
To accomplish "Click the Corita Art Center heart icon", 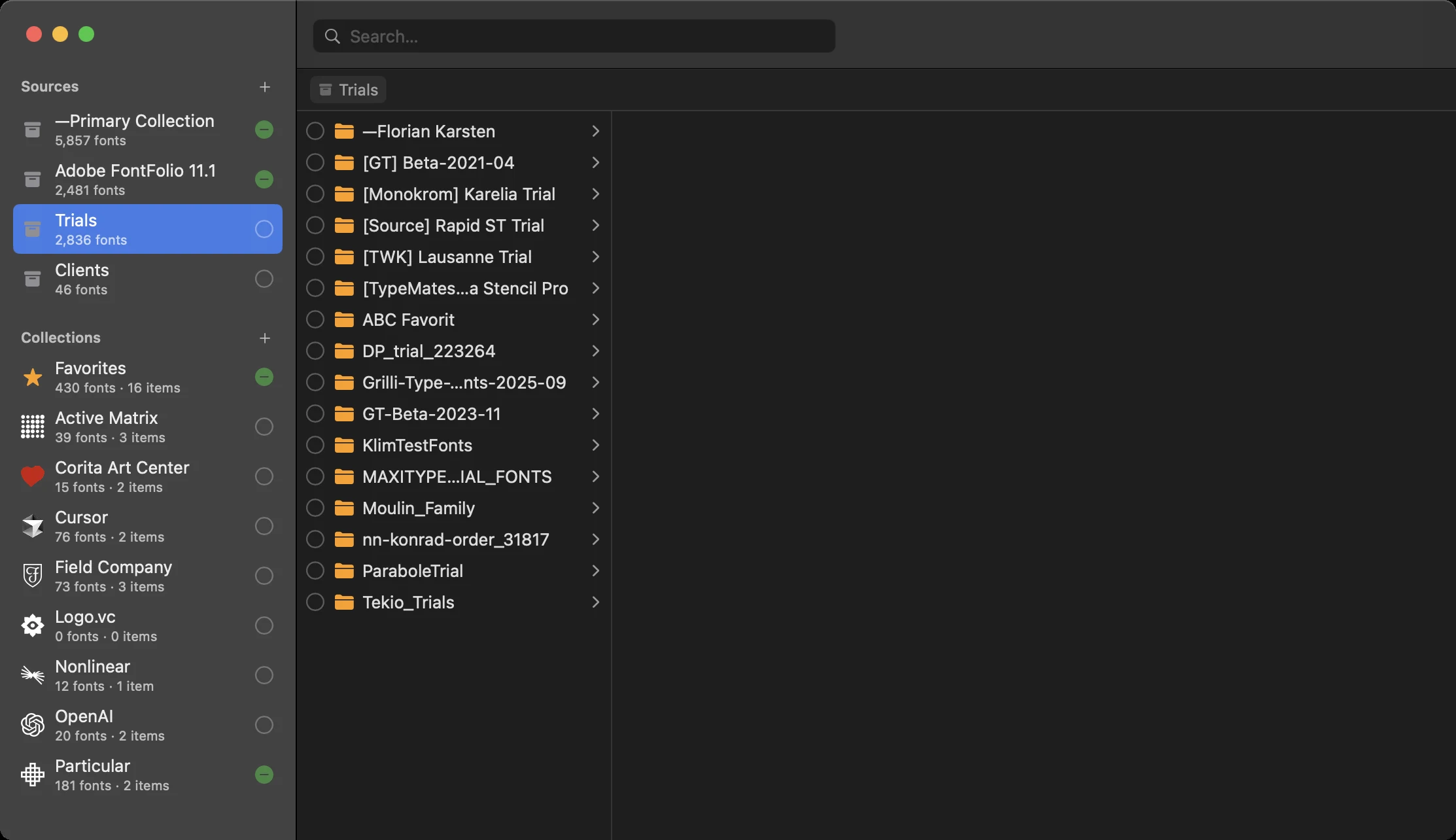I will [33, 476].
